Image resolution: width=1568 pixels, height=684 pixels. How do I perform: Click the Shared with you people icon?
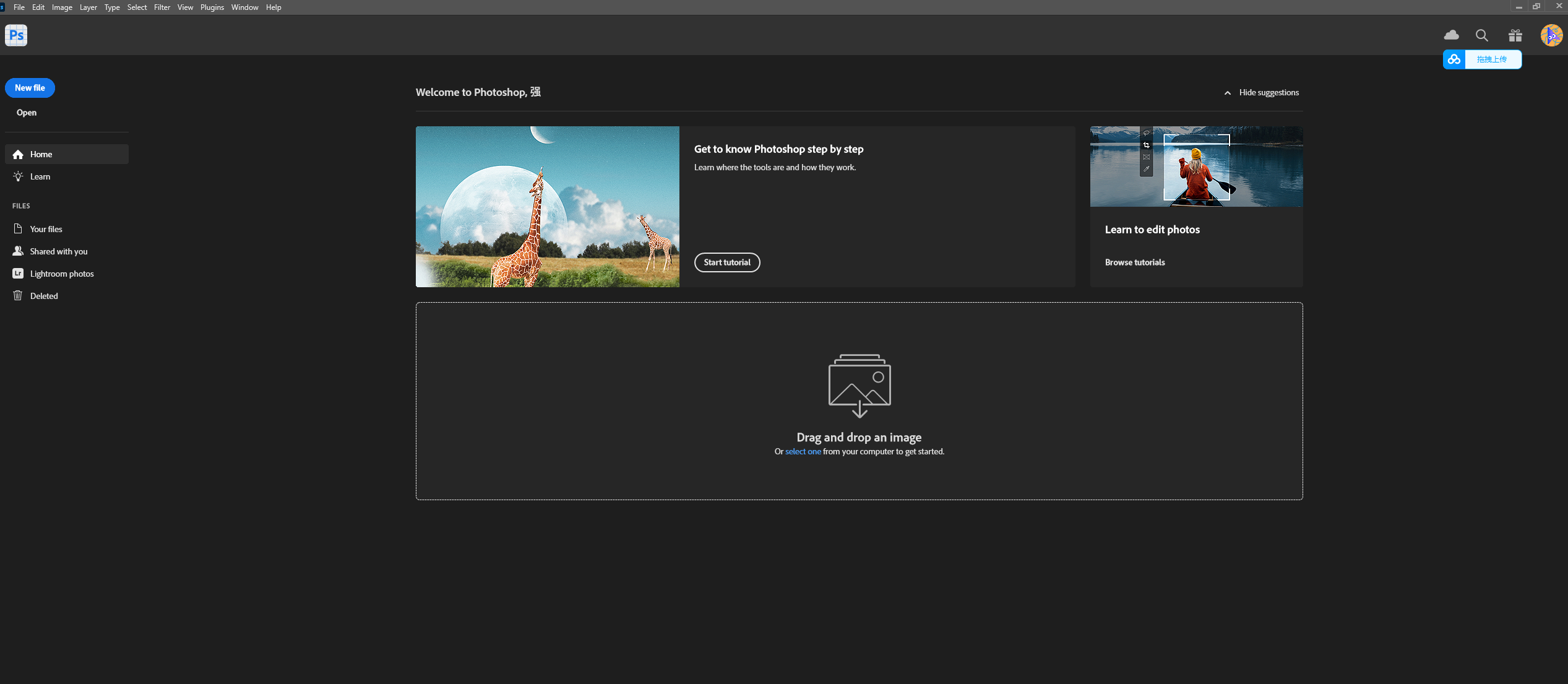pyautogui.click(x=18, y=251)
